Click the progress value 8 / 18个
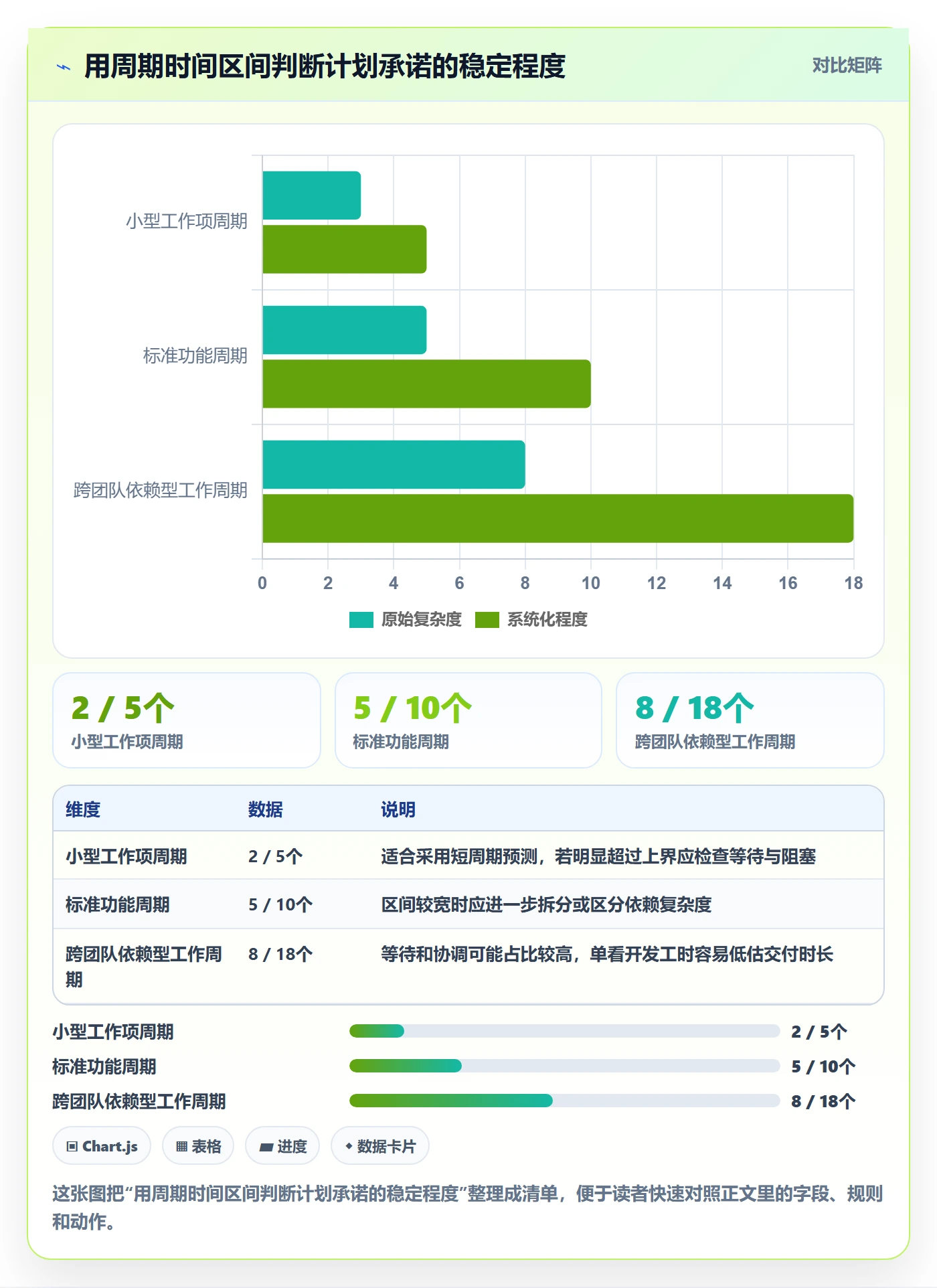 point(823,1101)
